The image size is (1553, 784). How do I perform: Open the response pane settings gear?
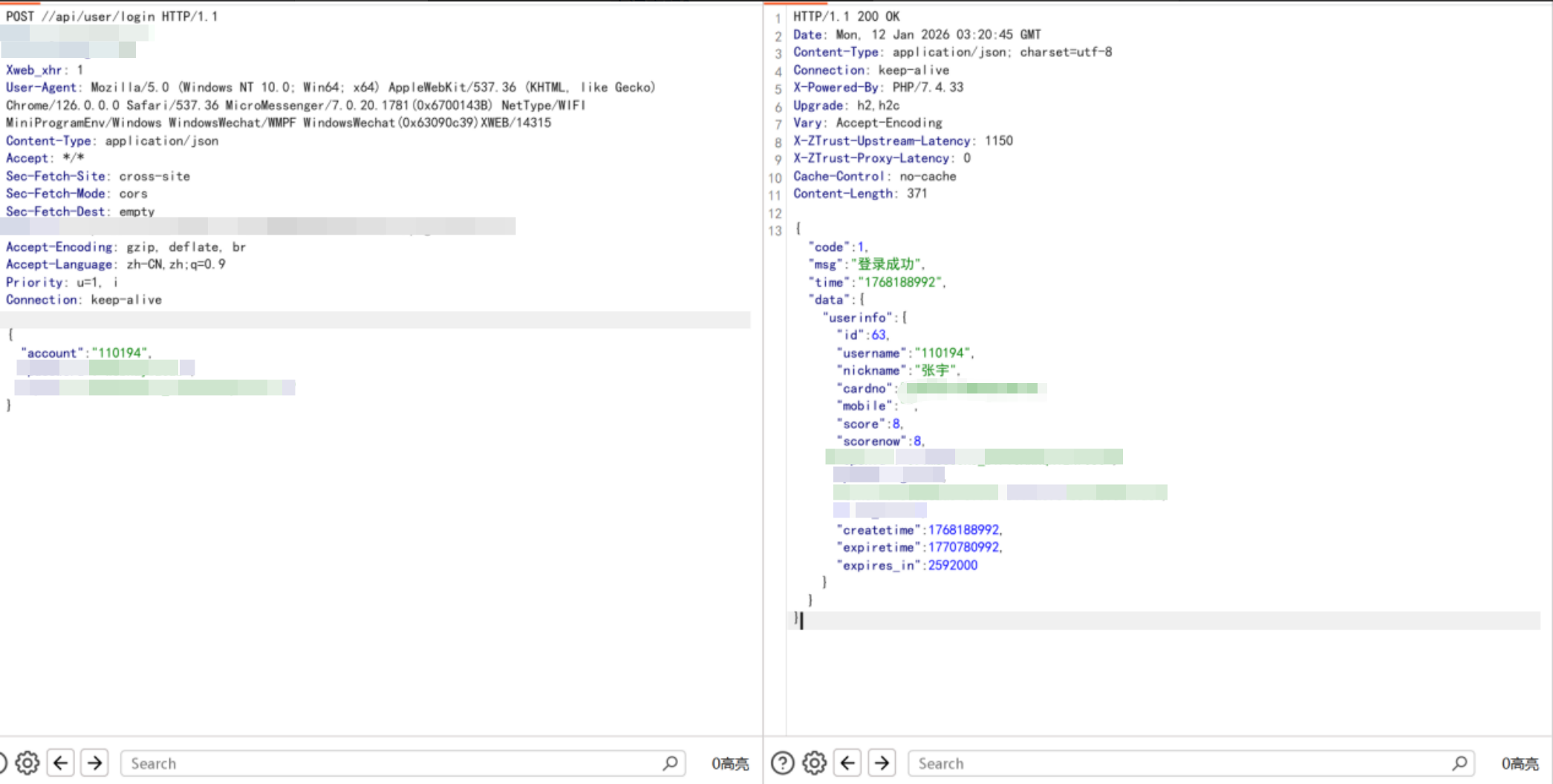pos(814,763)
